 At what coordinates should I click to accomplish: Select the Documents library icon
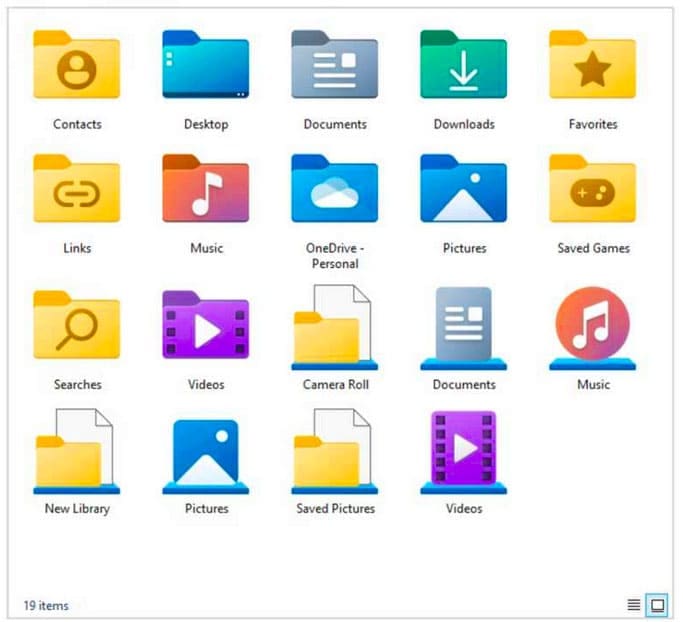(464, 328)
